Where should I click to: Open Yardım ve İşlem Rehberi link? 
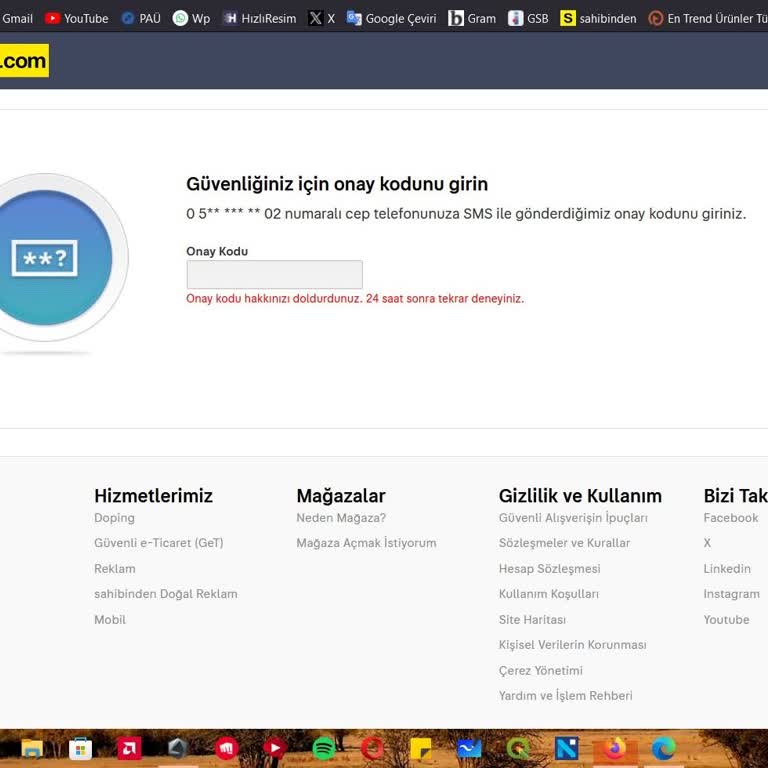tap(565, 696)
